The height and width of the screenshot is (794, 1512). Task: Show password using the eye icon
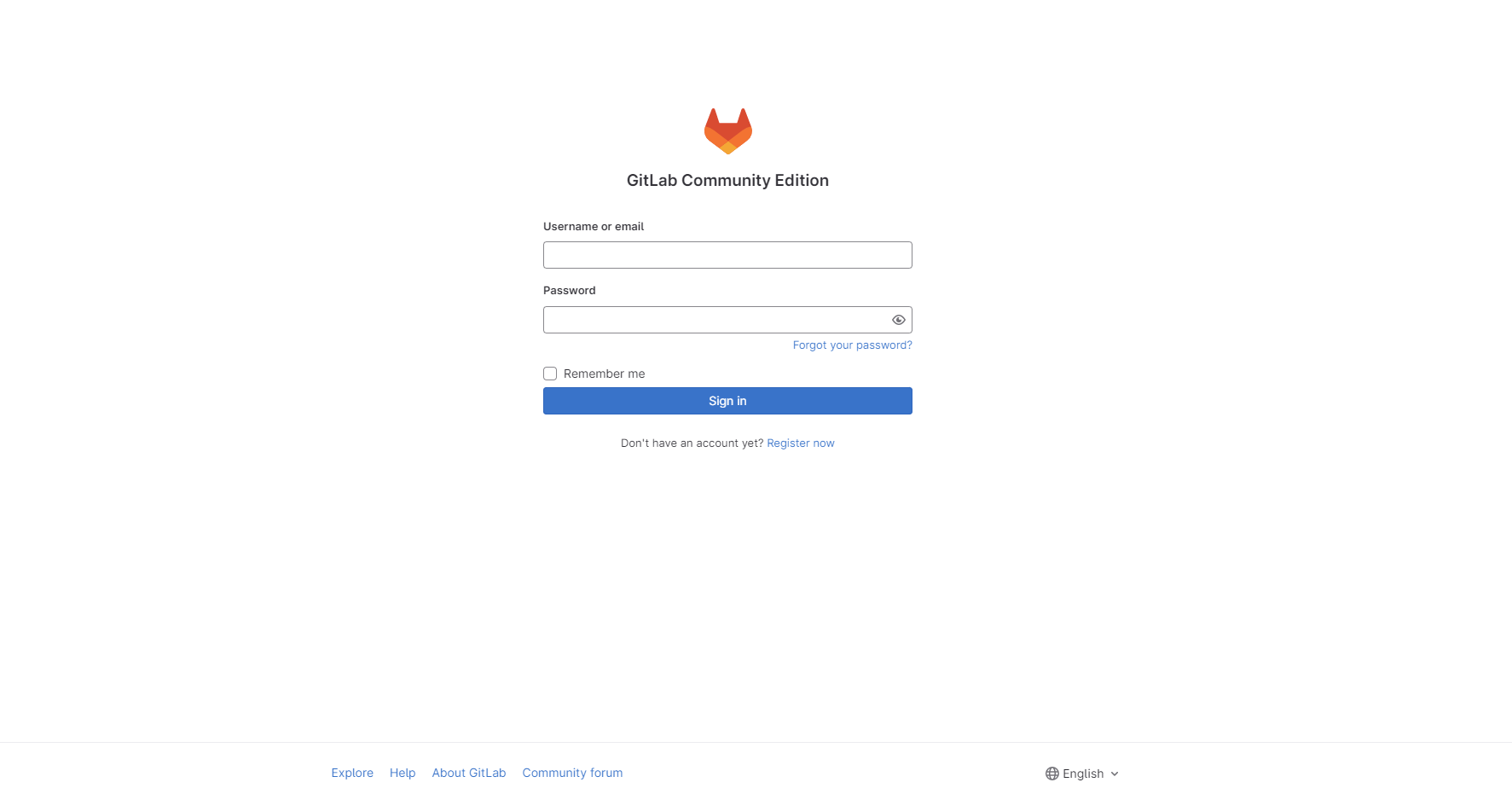898,320
